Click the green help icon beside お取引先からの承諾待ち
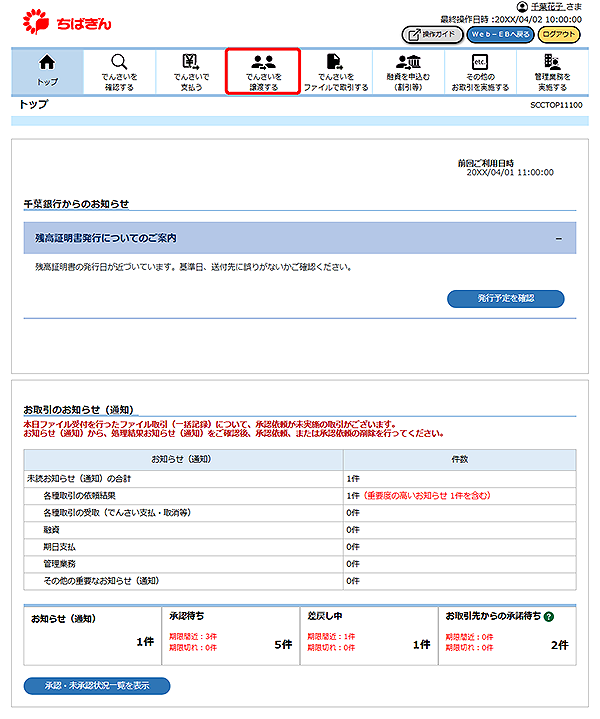This screenshot has height=719, width=600. [x=548, y=618]
